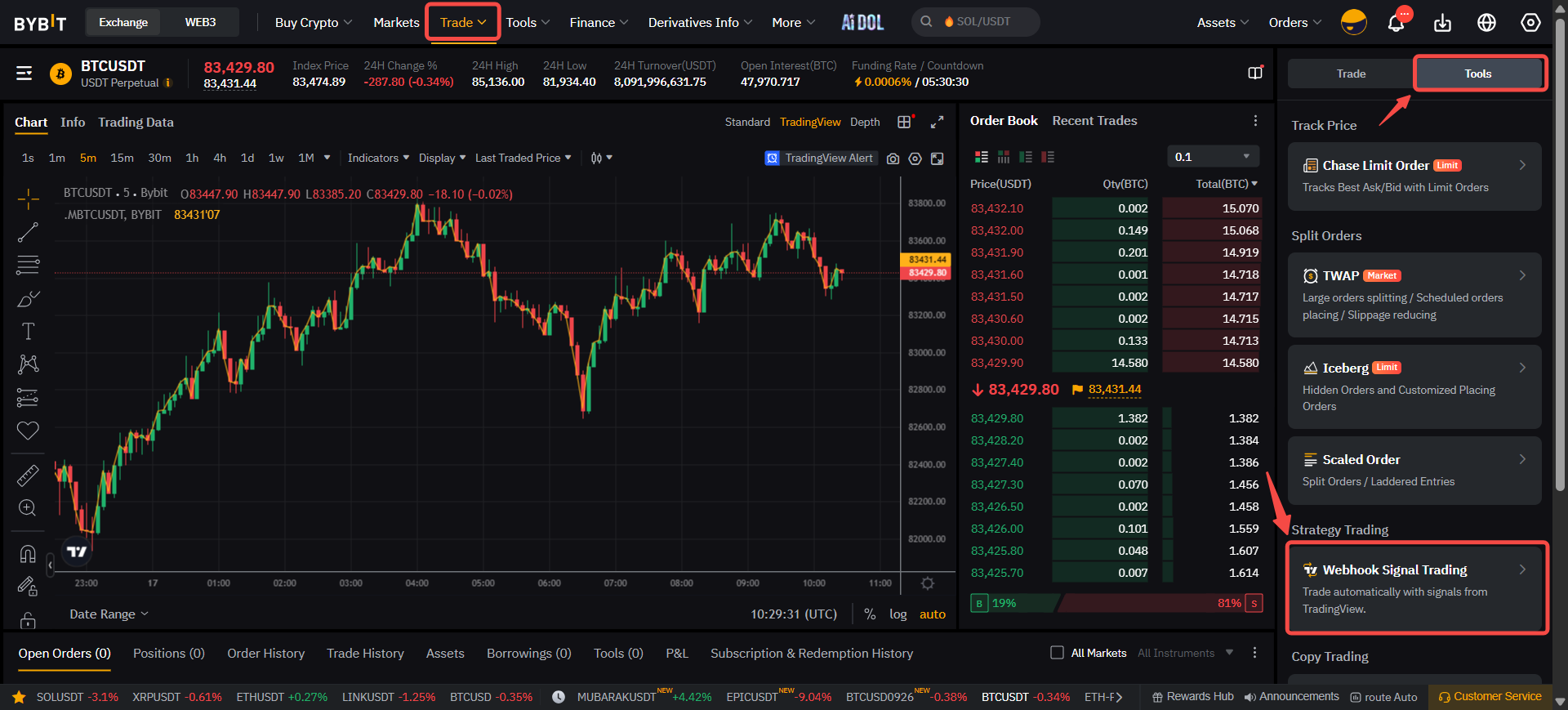
Task: Click the Customer Service button
Action: click(x=1490, y=697)
